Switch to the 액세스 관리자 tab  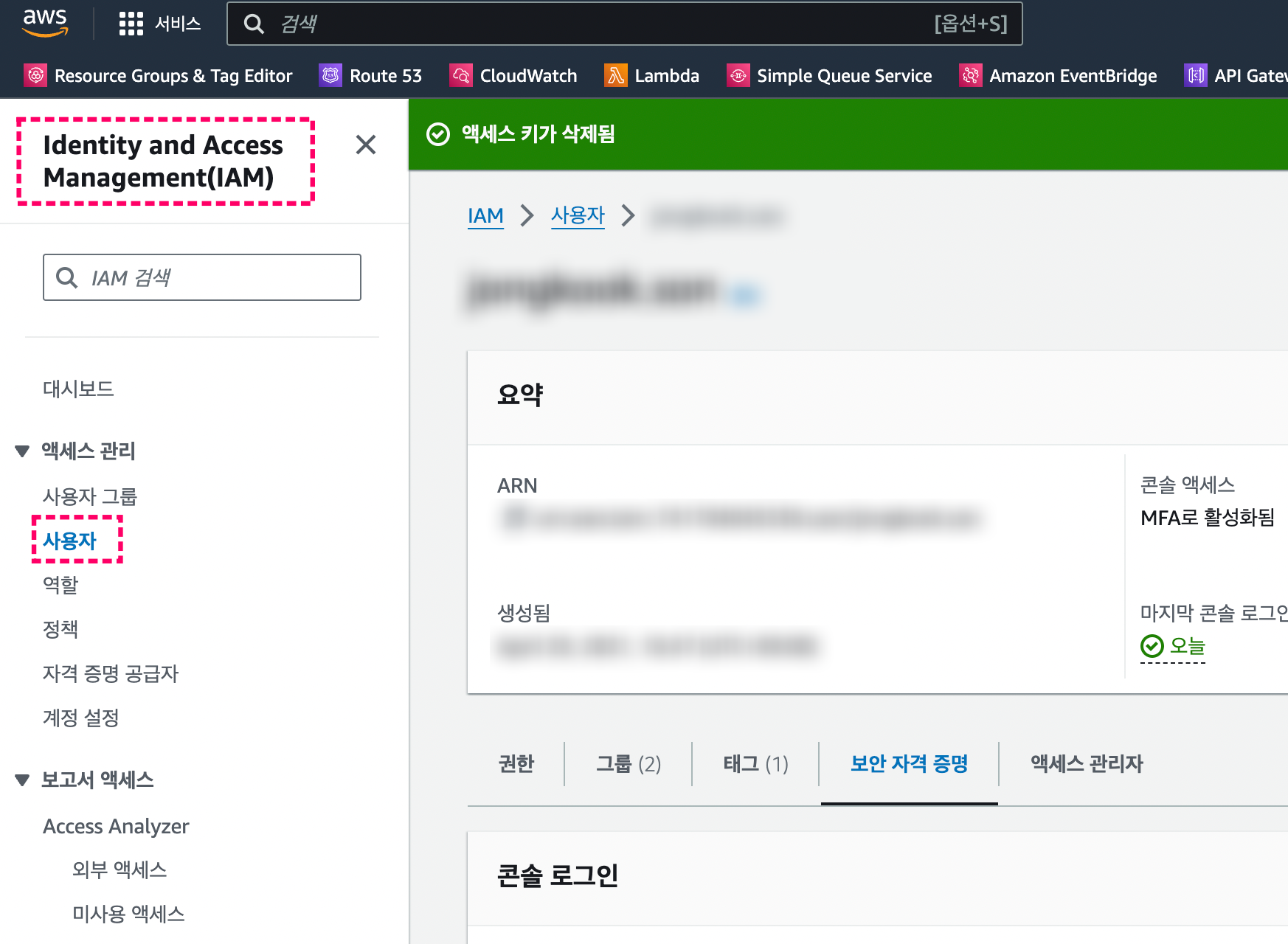point(1087,763)
